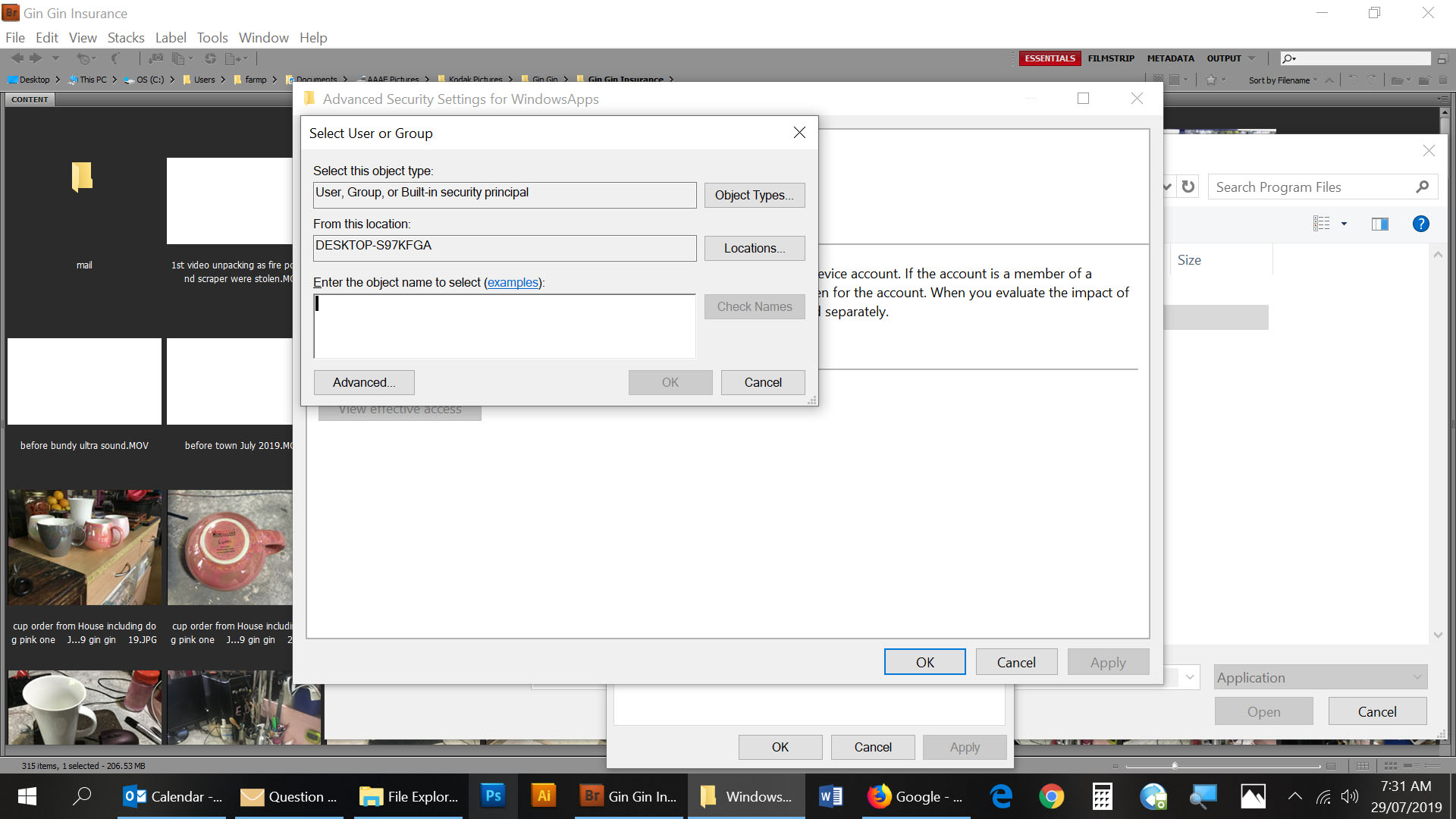
Task: Expand the workspace switcher arrow after OUTPUT
Action: 1251,58
